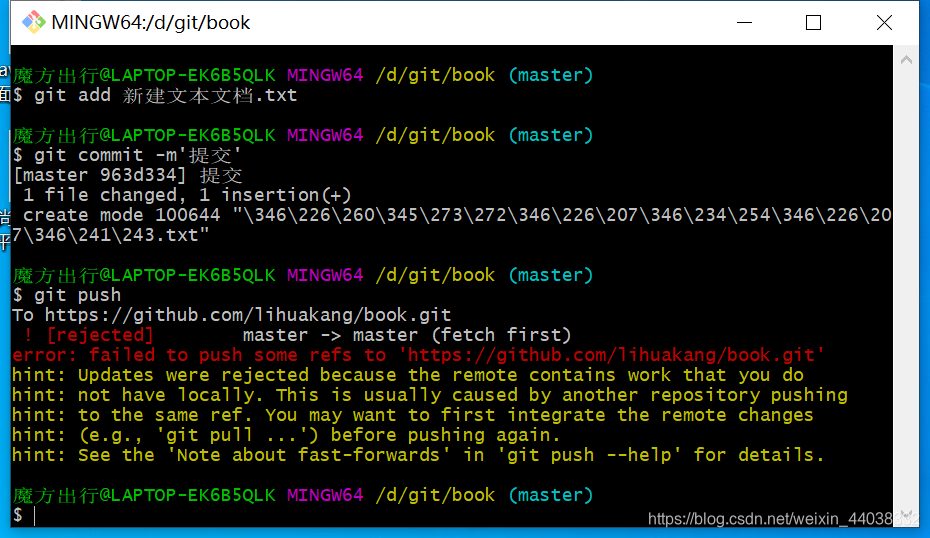The height and width of the screenshot is (538, 930).
Task: Minimize the MINGW64 terminal window
Action: coord(744,23)
